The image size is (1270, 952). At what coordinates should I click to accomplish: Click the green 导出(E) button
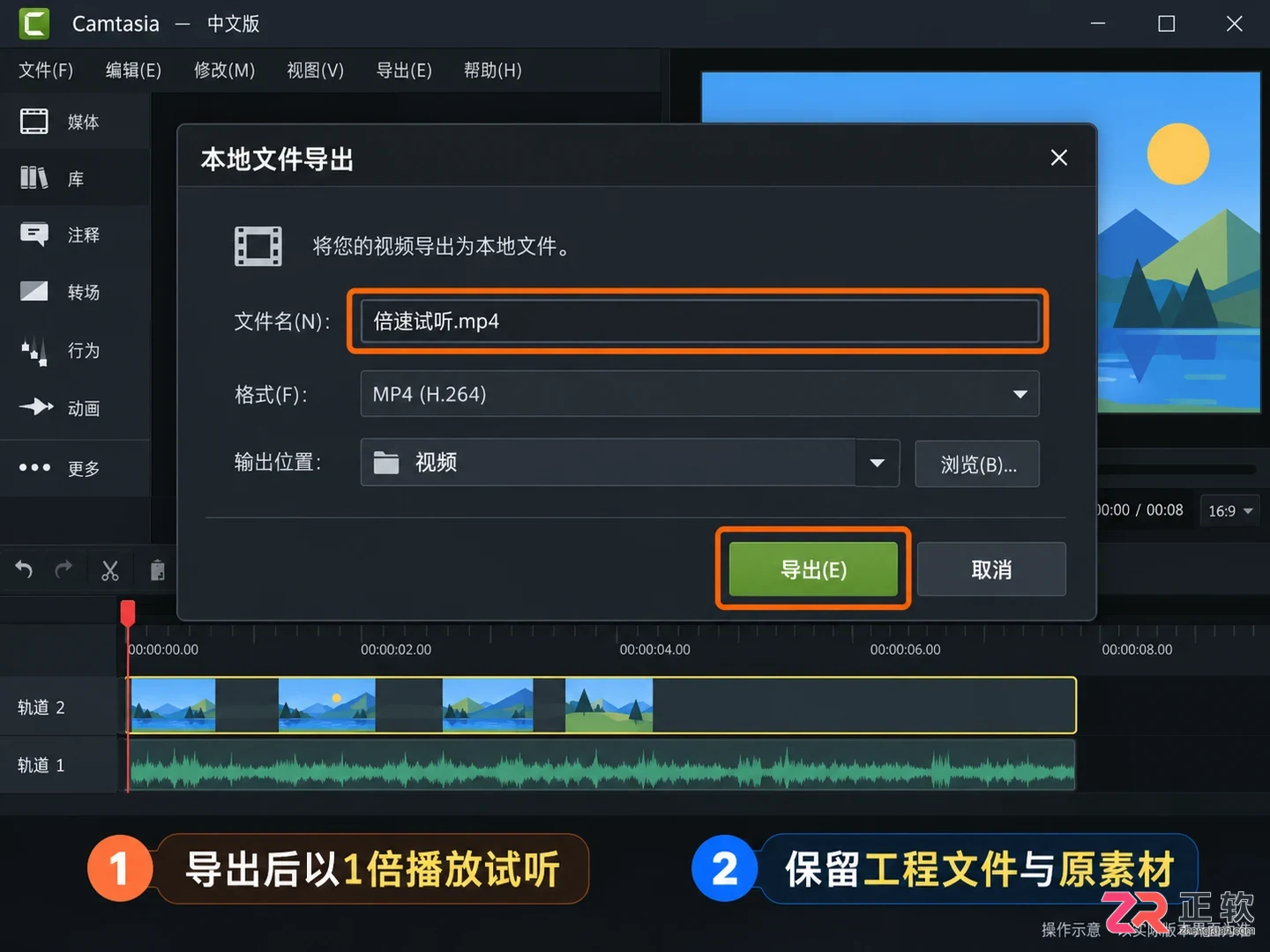click(x=813, y=569)
